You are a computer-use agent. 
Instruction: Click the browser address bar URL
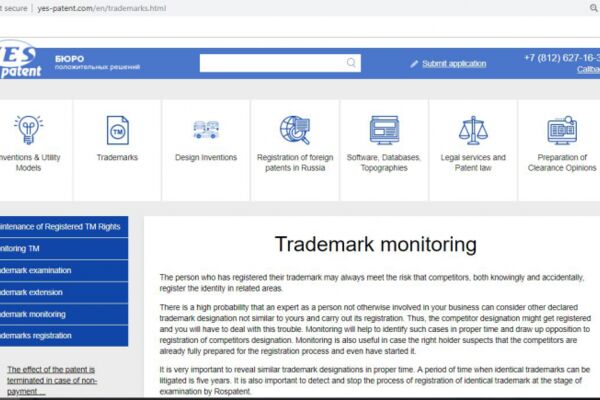click(102, 8)
